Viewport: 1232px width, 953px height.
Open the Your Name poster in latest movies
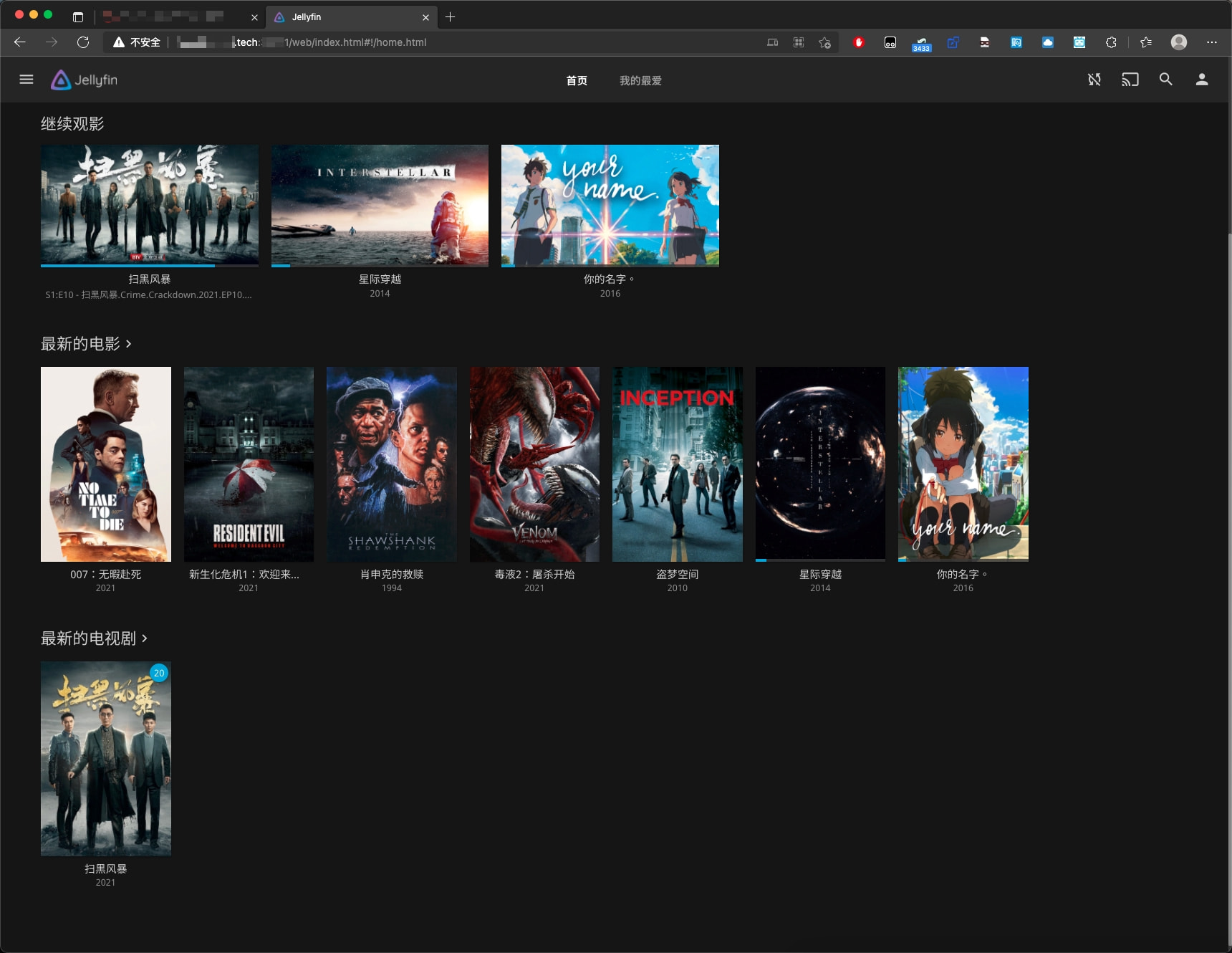coord(963,464)
